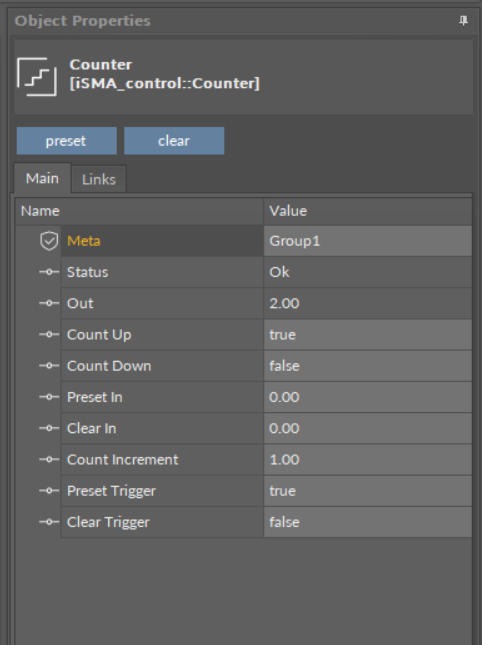
Task: Click the slot icon beside Status
Action: [x=49, y=272]
